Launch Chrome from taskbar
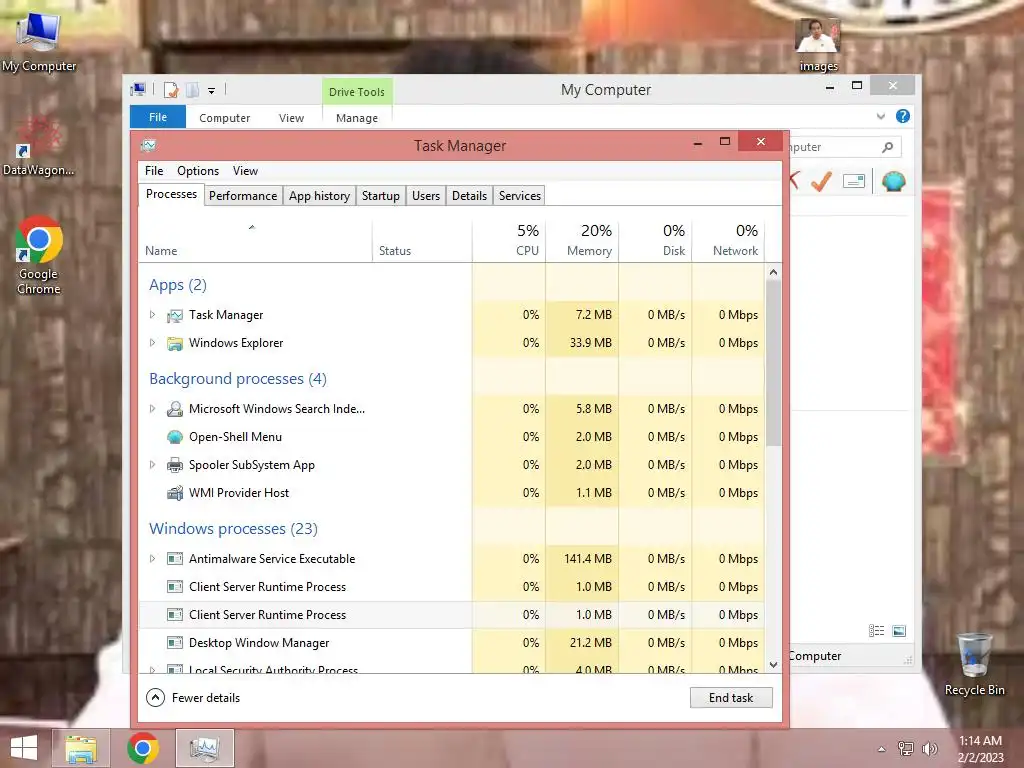This screenshot has height=768, width=1024. (x=142, y=748)
